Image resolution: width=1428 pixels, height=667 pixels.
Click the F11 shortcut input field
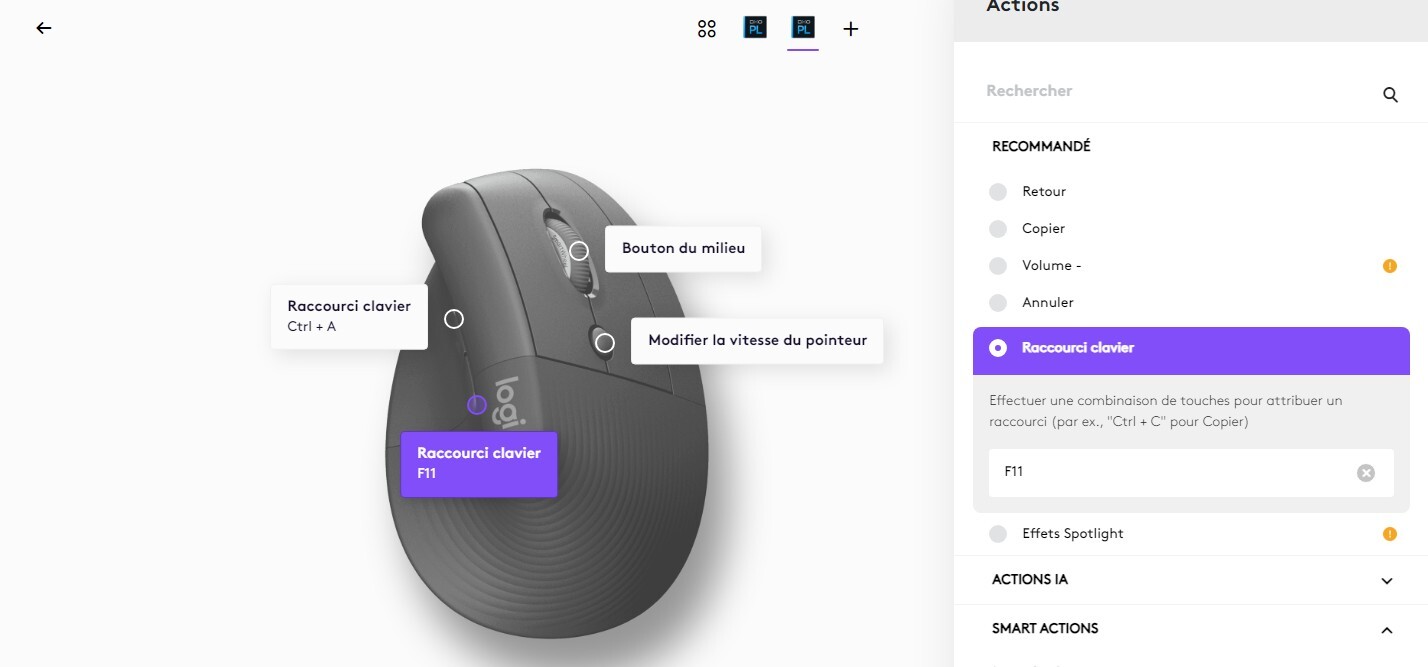(x=1170, y=472)
